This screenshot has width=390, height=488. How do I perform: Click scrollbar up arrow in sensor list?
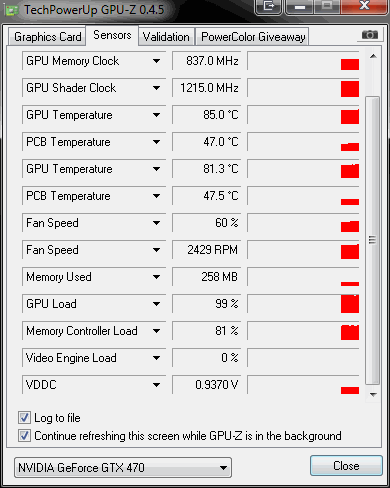point(373,56)
